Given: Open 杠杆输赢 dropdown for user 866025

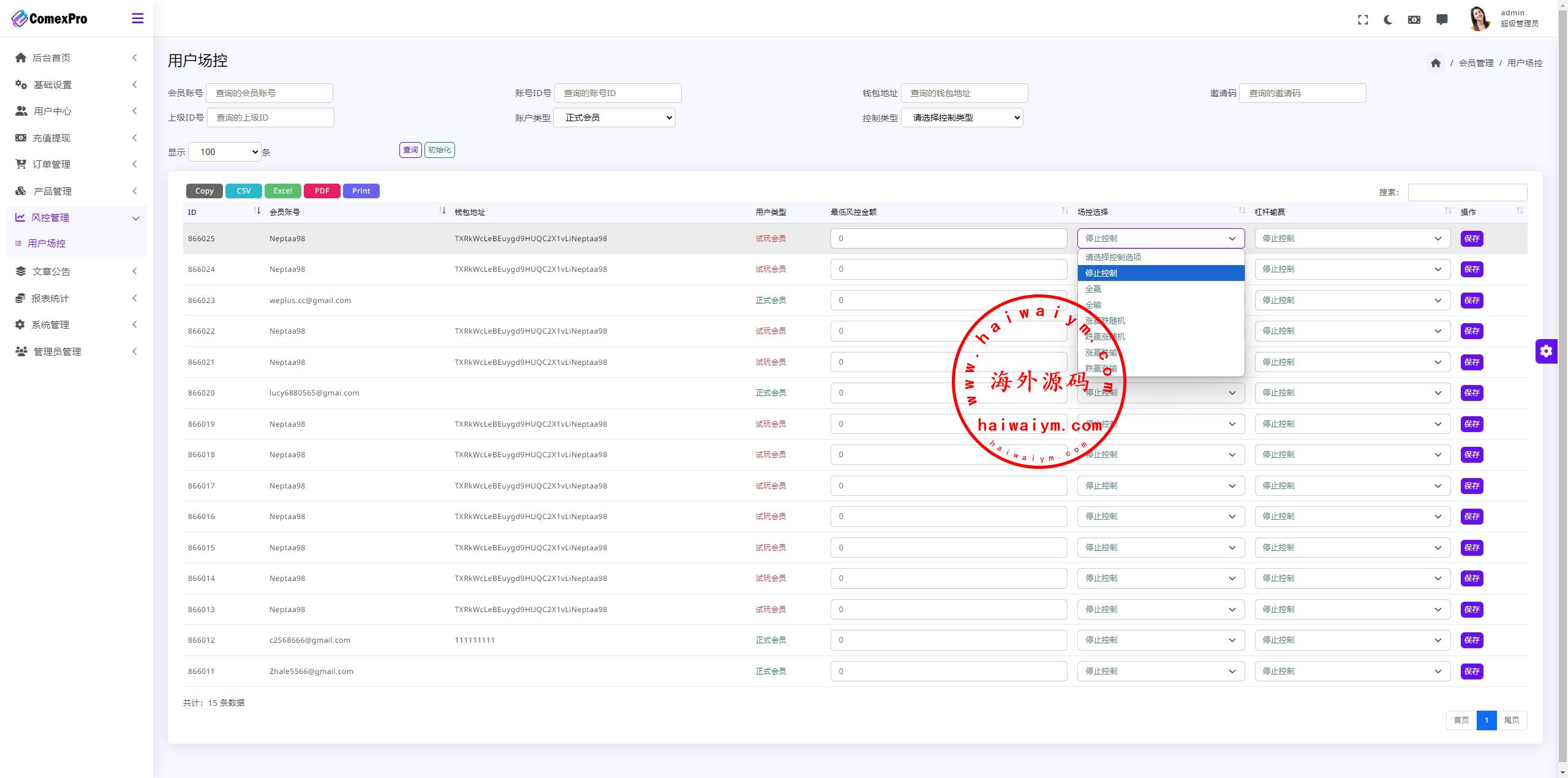Looking at the screenshot, I should coord(1352,239).
